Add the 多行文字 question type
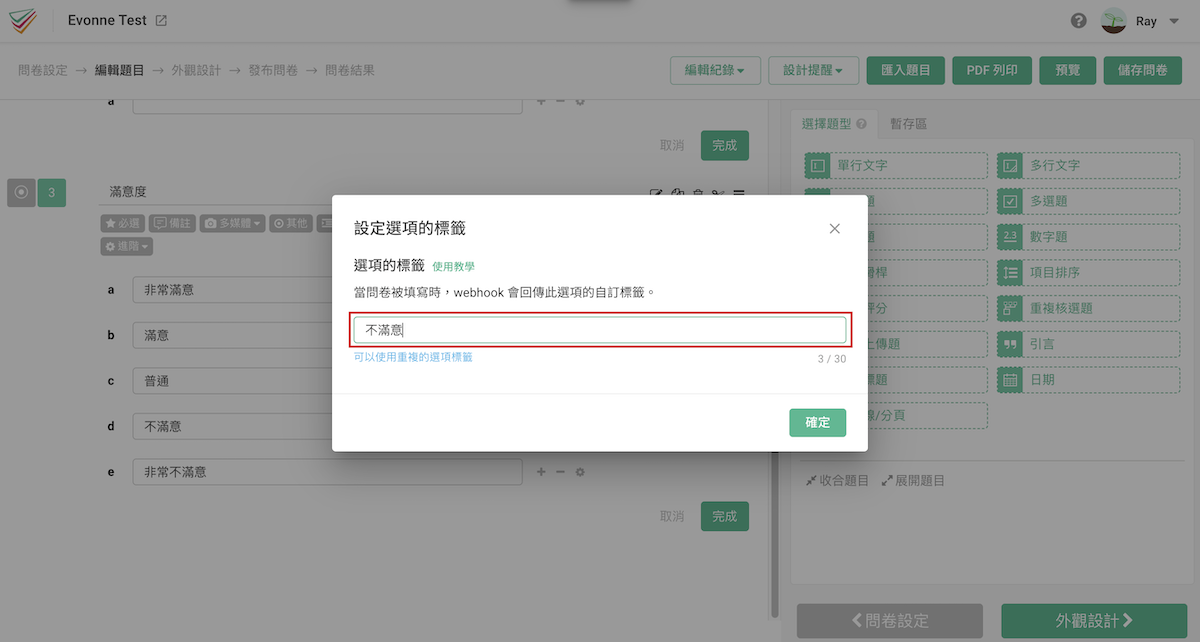Screen dimensions: 1200x642 pyautogui.click(x=1089, y=165)
